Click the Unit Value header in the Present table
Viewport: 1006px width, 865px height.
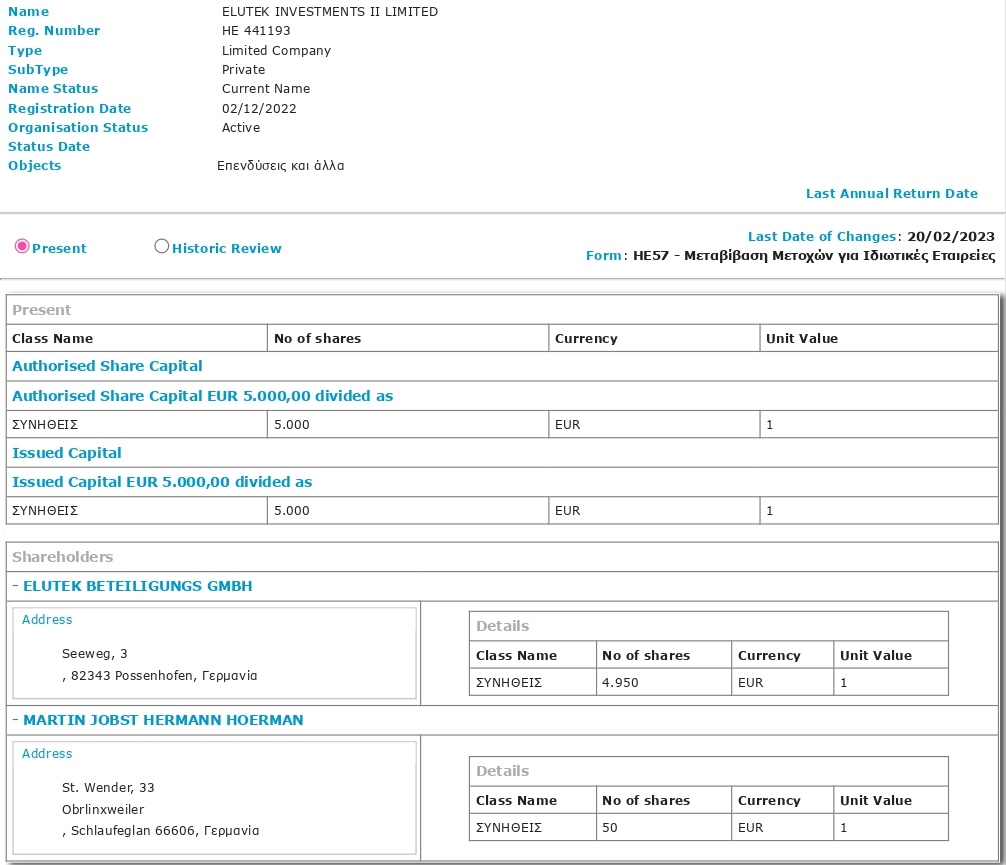802,338
